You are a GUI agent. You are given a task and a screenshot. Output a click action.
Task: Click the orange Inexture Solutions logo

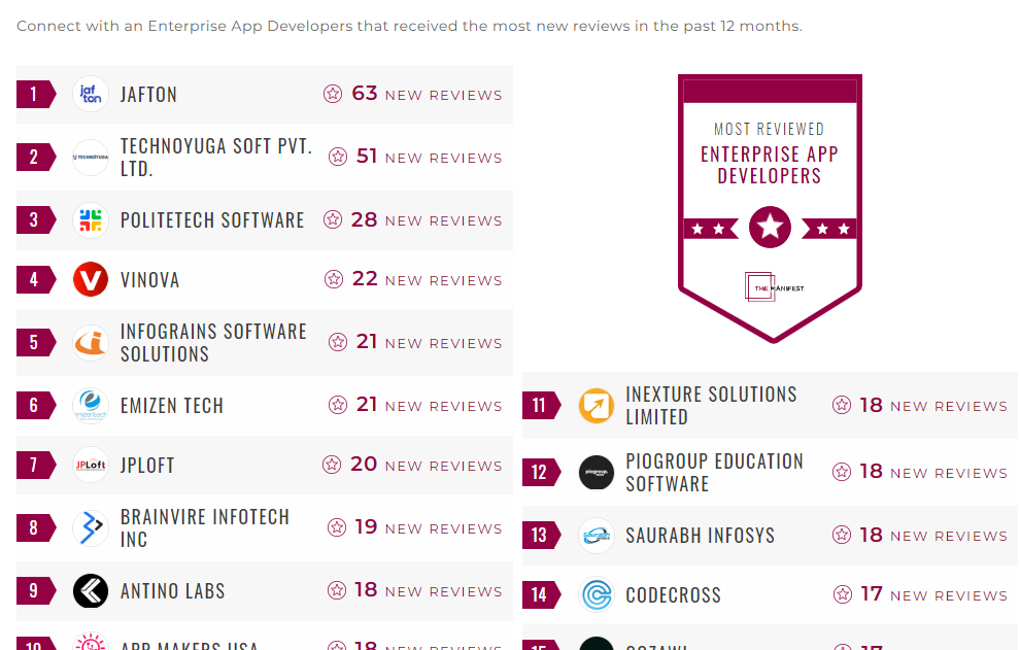[x=597, y=406]
